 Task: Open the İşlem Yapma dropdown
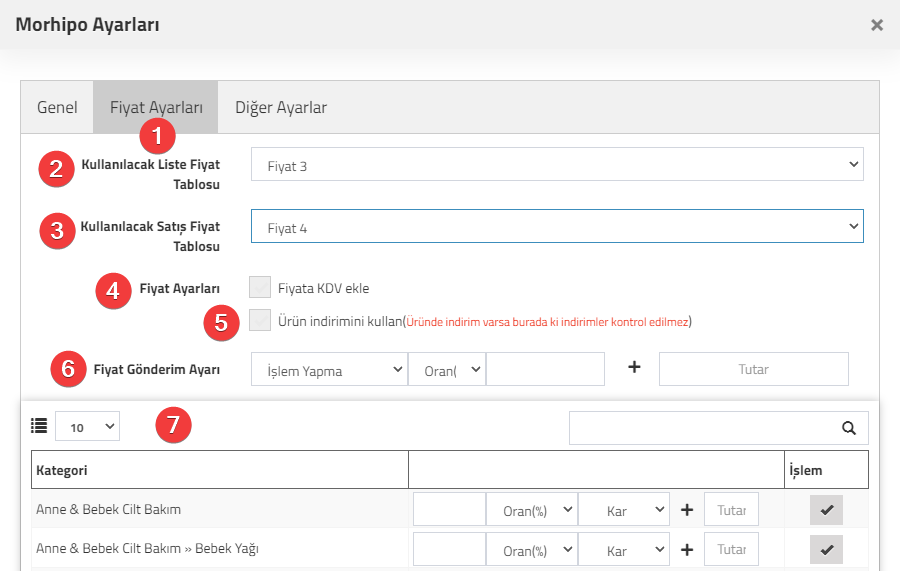coord(329,369)
